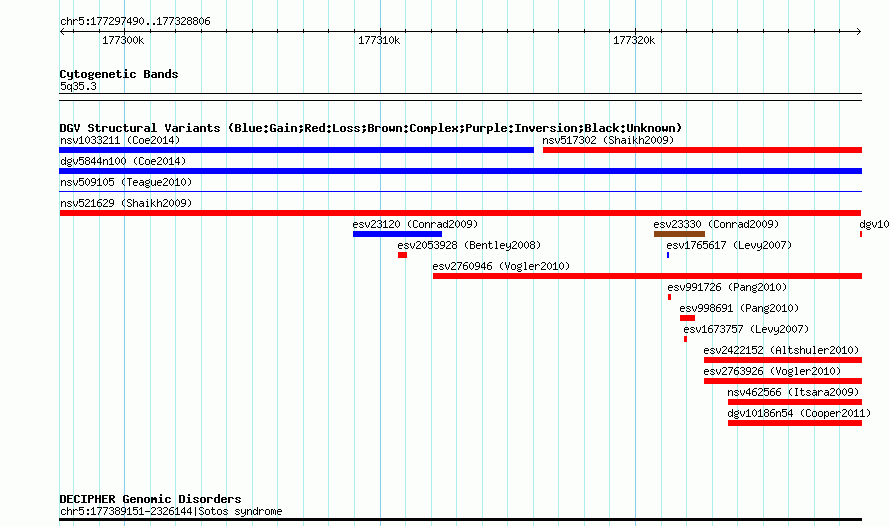This screenshot has width=890, height=526.
Task: Open the esv2760946 (Vogler2010) label
Action: [x=501, y=266]
